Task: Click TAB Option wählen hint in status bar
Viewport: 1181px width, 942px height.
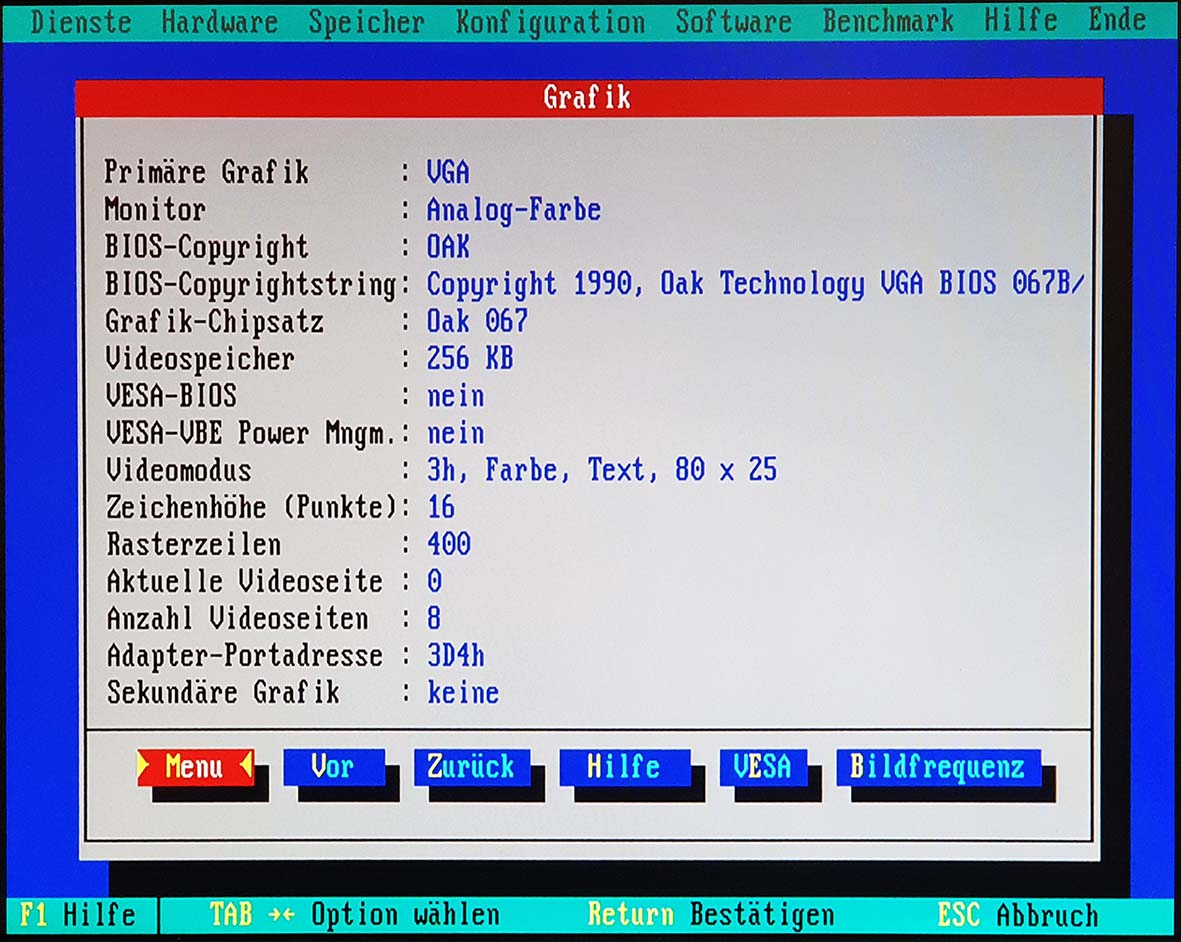Action: (354, 915)
